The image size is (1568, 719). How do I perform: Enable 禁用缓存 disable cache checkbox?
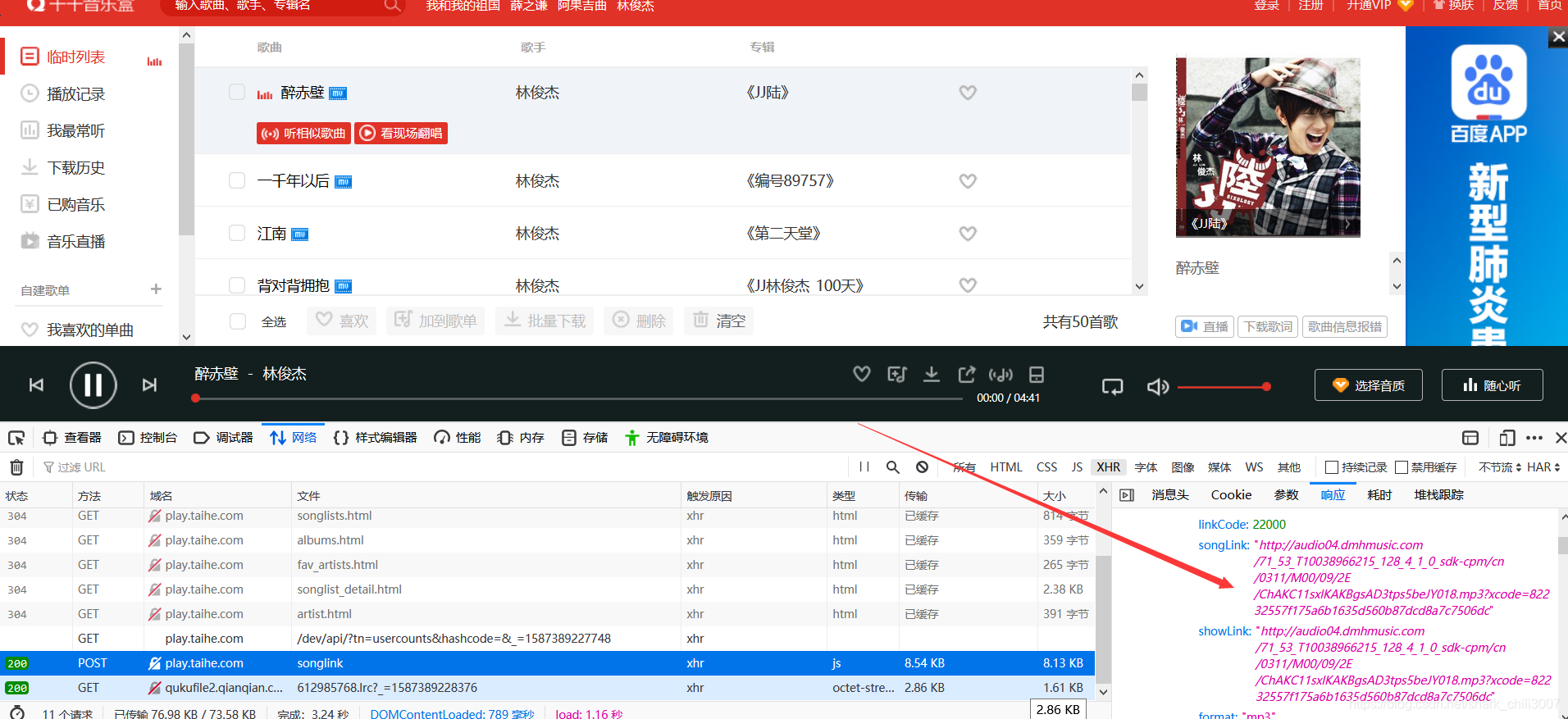pyautogui.click(x=1402, y=467)
